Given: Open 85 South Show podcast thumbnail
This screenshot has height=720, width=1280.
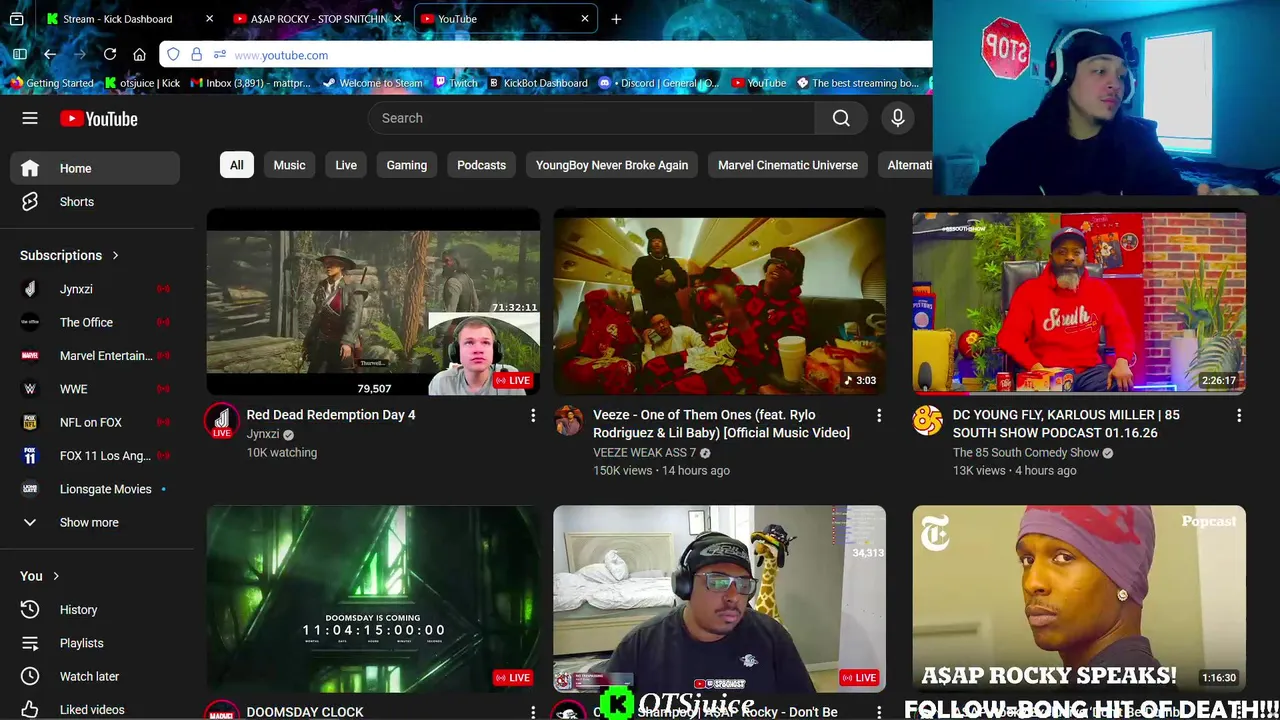Looking at the screenshot, I should [x=1079, y=302].
